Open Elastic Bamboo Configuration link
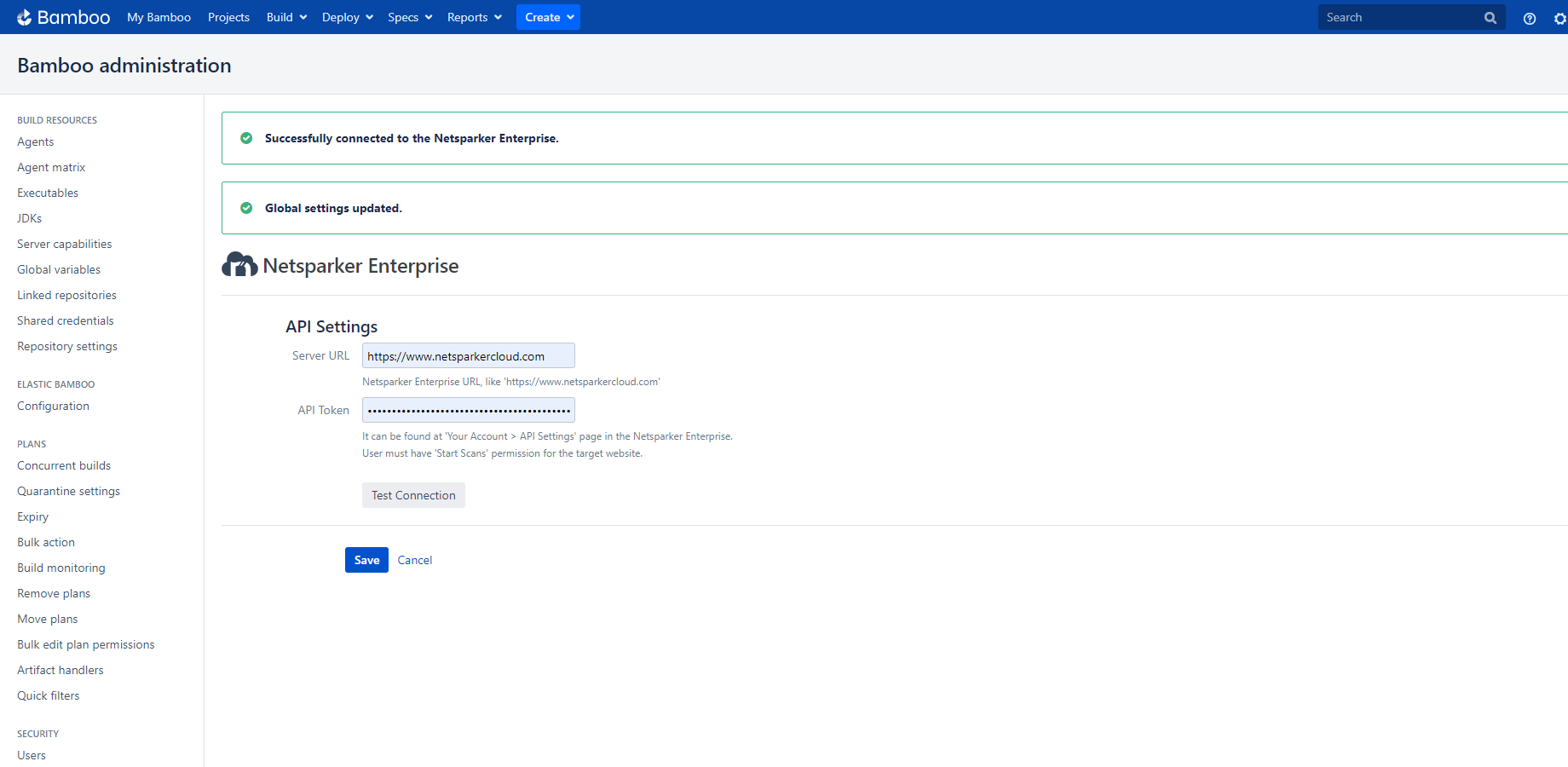Viewport: 1568px width, 767px height. [53, 406]
